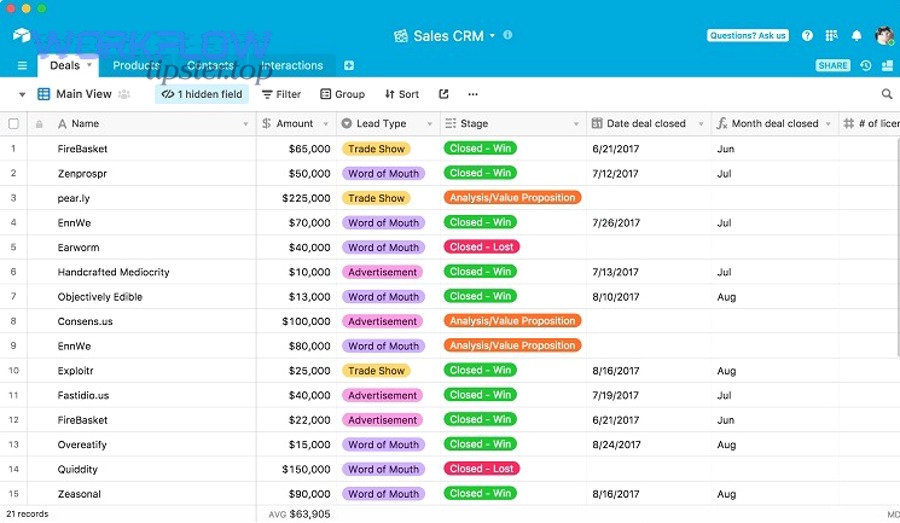
Task: Toggle the select all rows checkbox
Action: (x=14, y=124)
